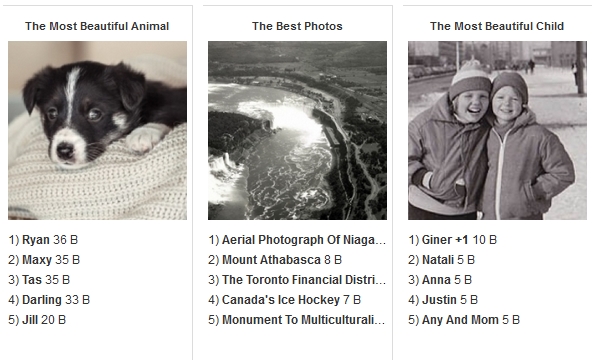Viewport: 592px width, 360px height.
Task: Click Canada's Ice Hockey entry
Action: point(281,300)
